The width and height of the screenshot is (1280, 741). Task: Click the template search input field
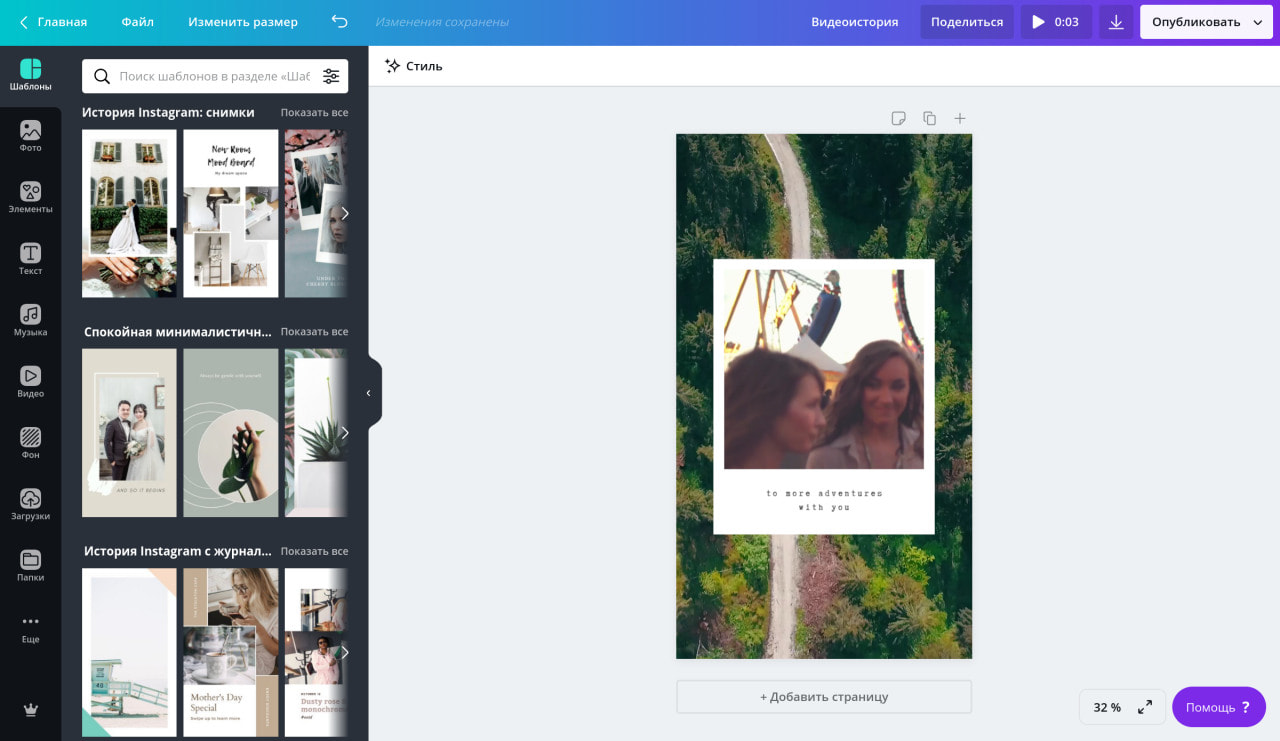point(214,76)
